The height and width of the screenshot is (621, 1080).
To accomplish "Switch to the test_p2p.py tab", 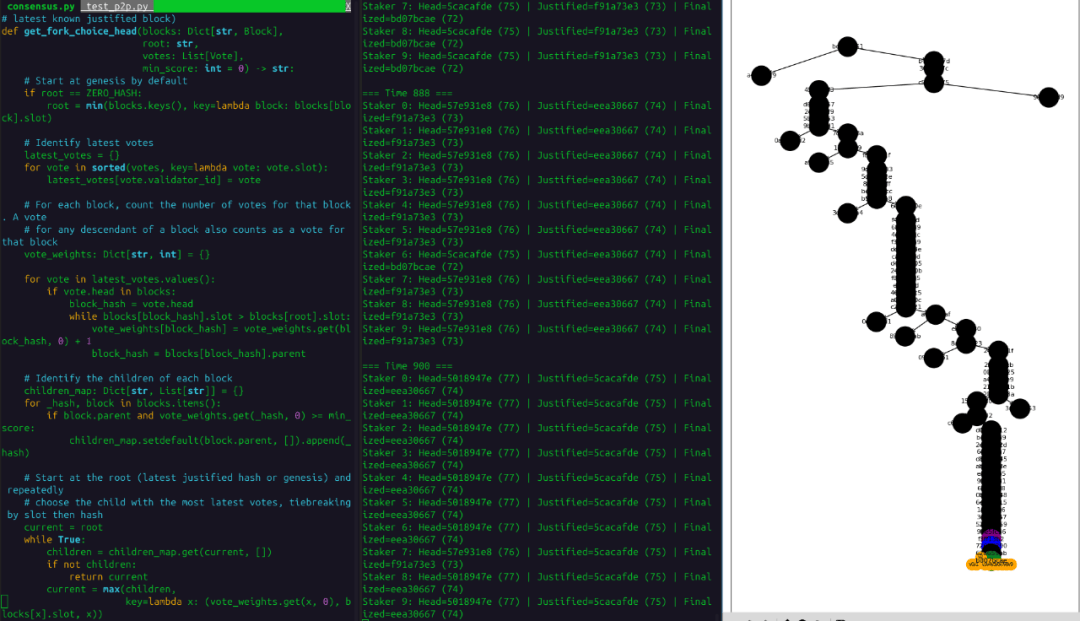I will [117, 6].
